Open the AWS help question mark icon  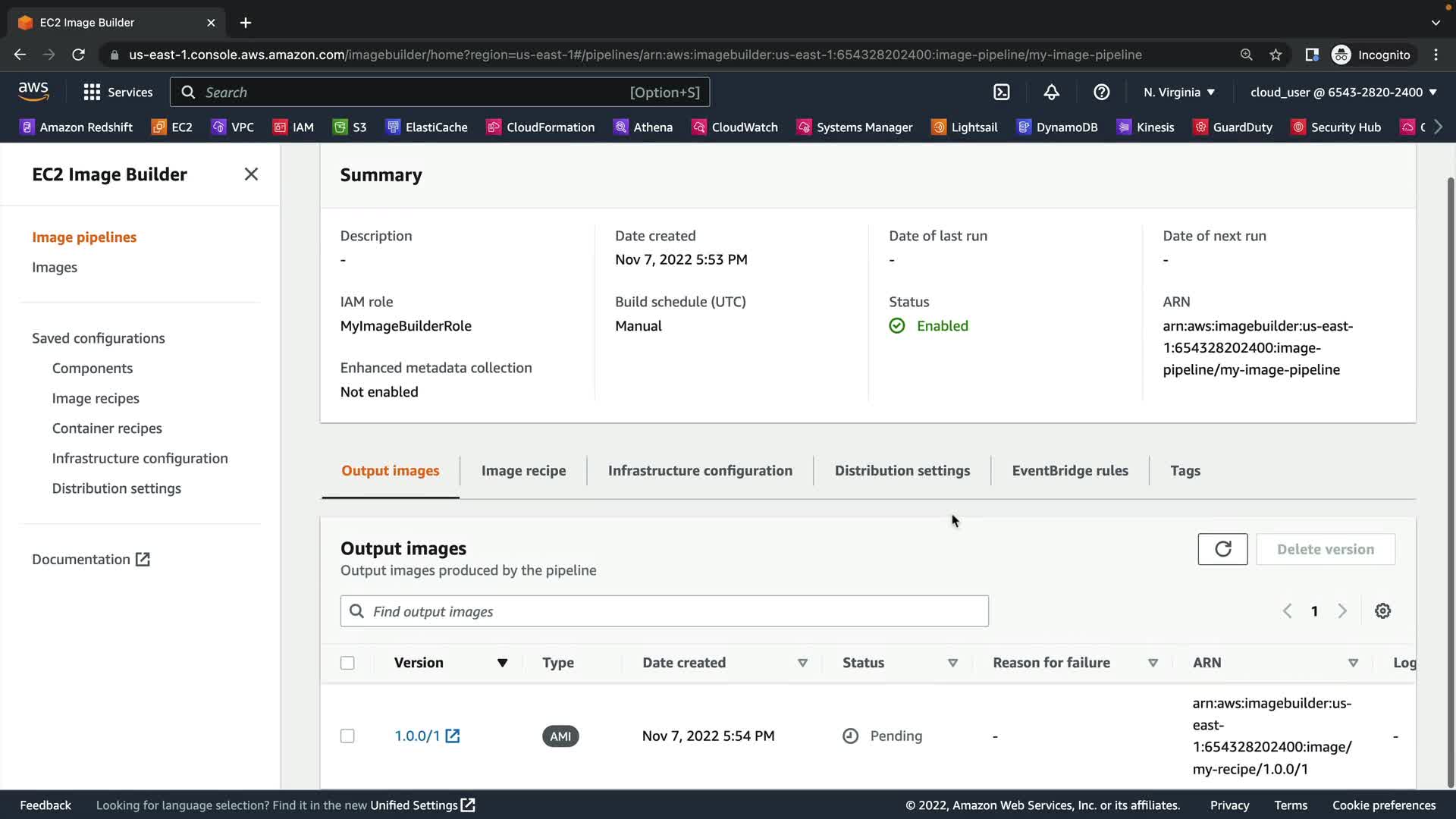1101,93
